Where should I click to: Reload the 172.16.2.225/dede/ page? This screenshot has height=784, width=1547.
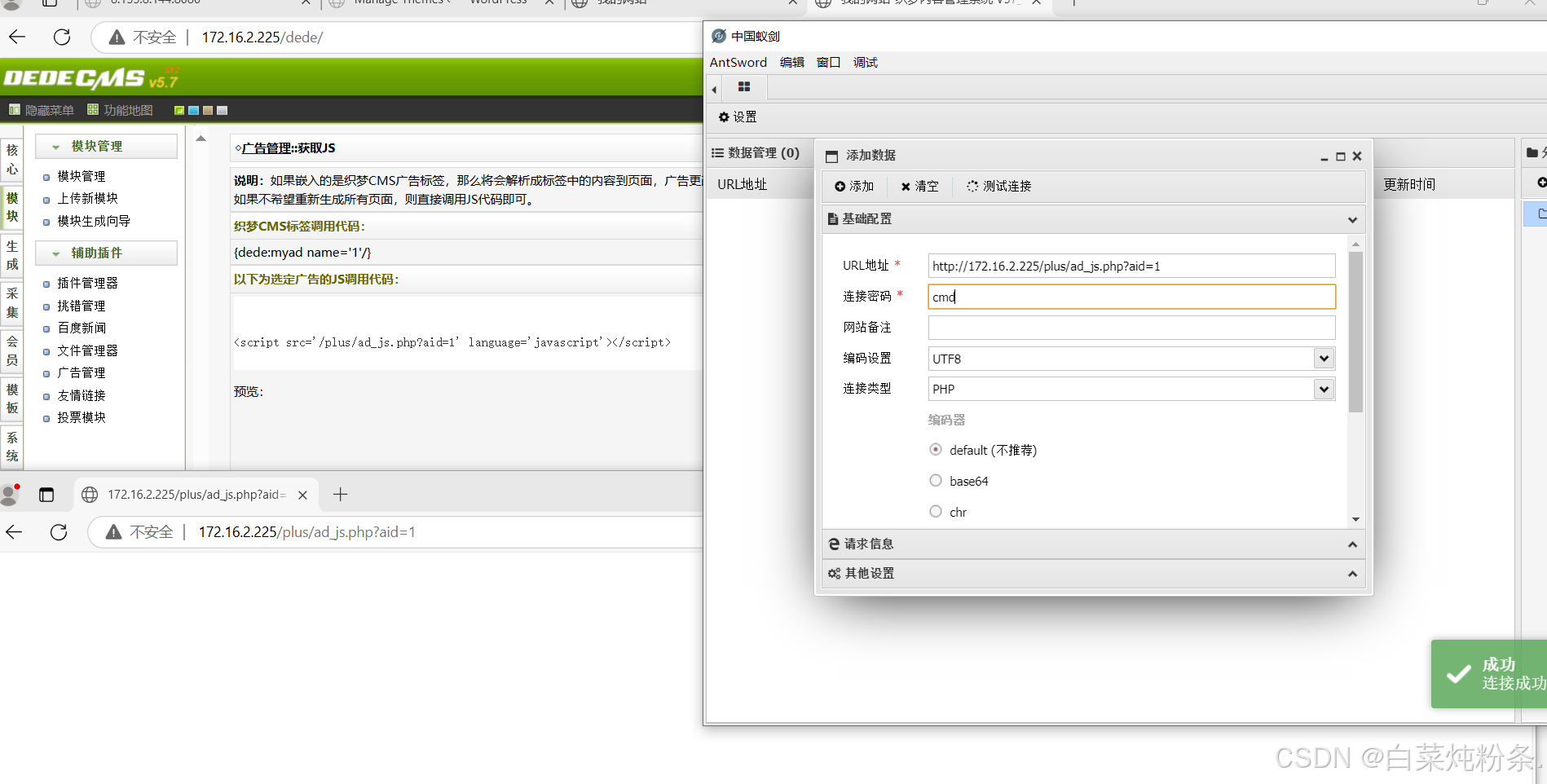(62, 37)
